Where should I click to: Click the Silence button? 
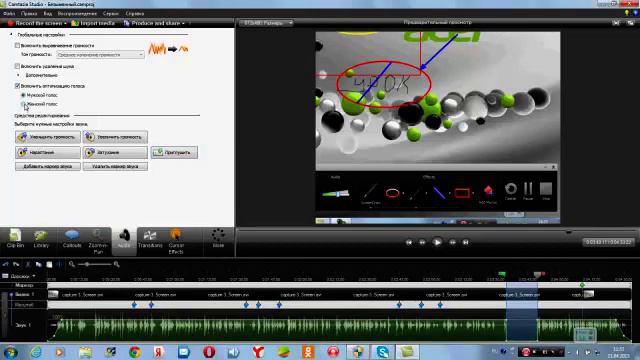point(174,152)
